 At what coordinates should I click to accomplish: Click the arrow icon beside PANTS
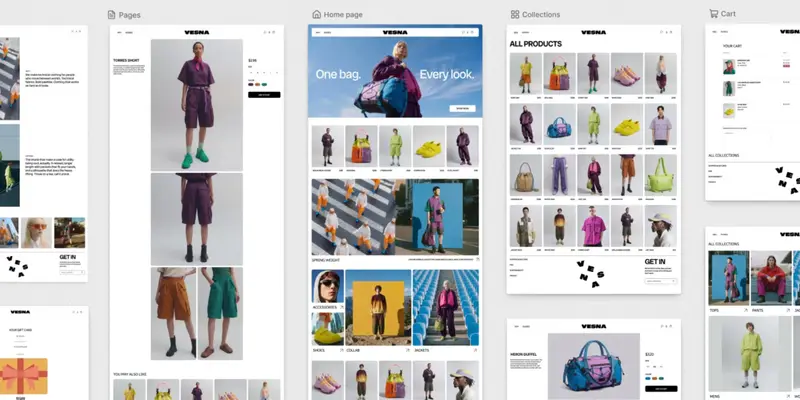point(789,310)
